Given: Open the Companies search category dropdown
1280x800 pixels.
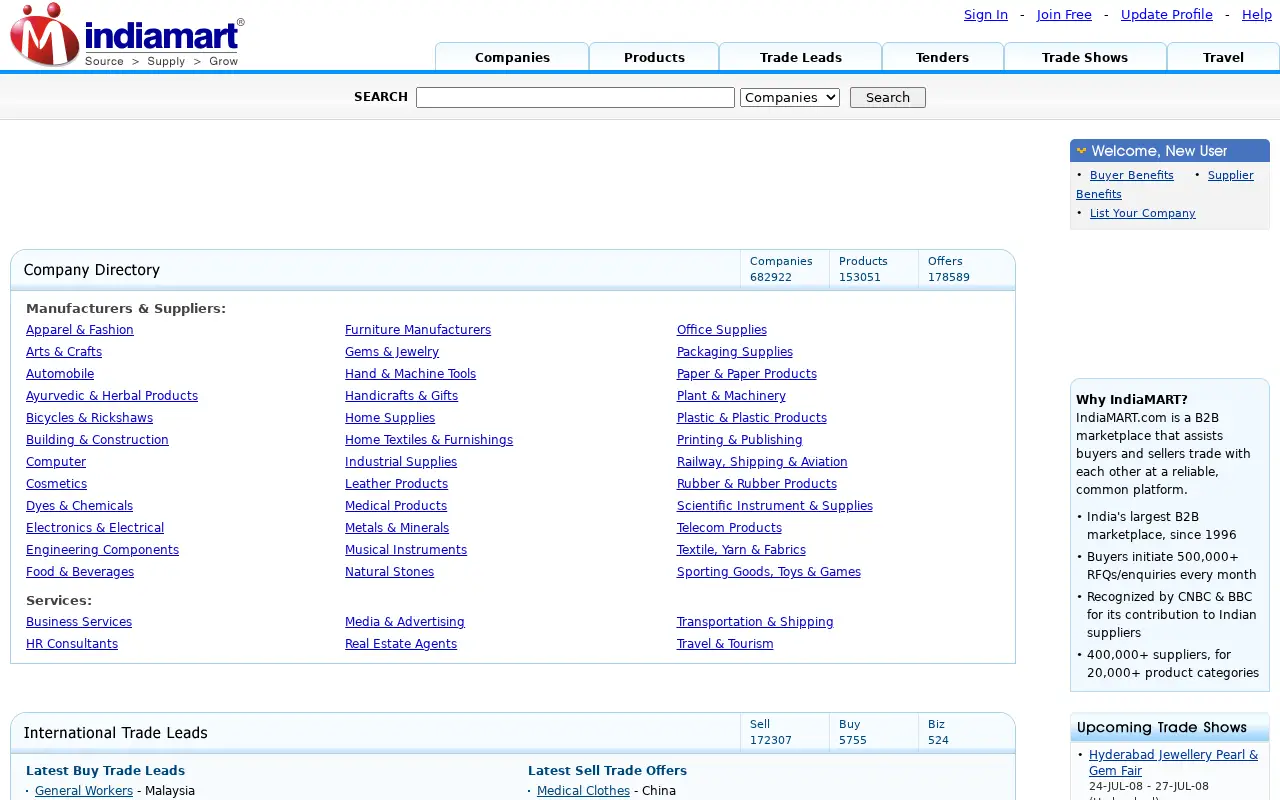Looking at the screenshot, I should click(790, 97).
